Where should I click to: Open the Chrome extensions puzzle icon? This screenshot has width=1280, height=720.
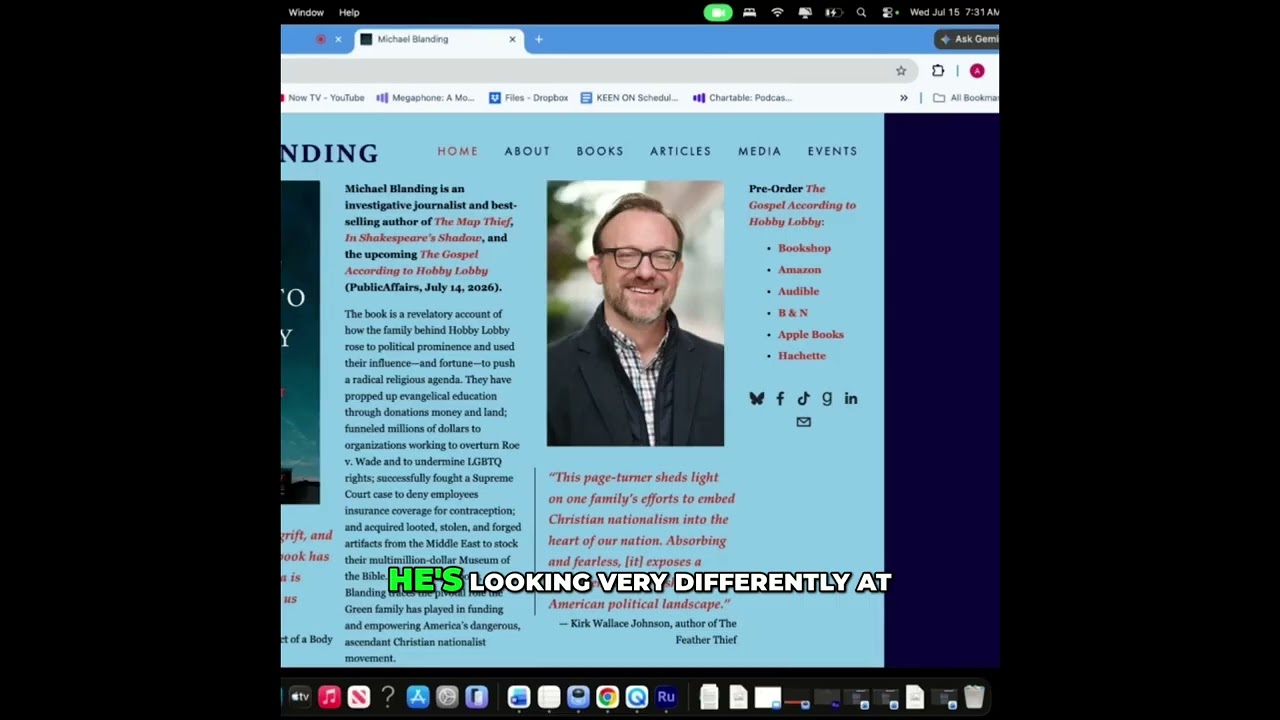tap(938, 71)
